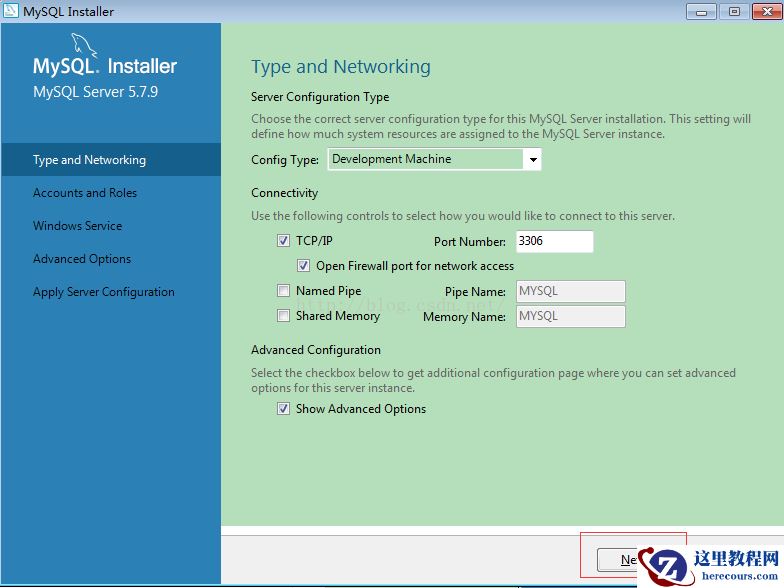This screenshot has height=588, width=784.
Task: Open the Config Type dropdown arrow
Action: tap(533, 160)
